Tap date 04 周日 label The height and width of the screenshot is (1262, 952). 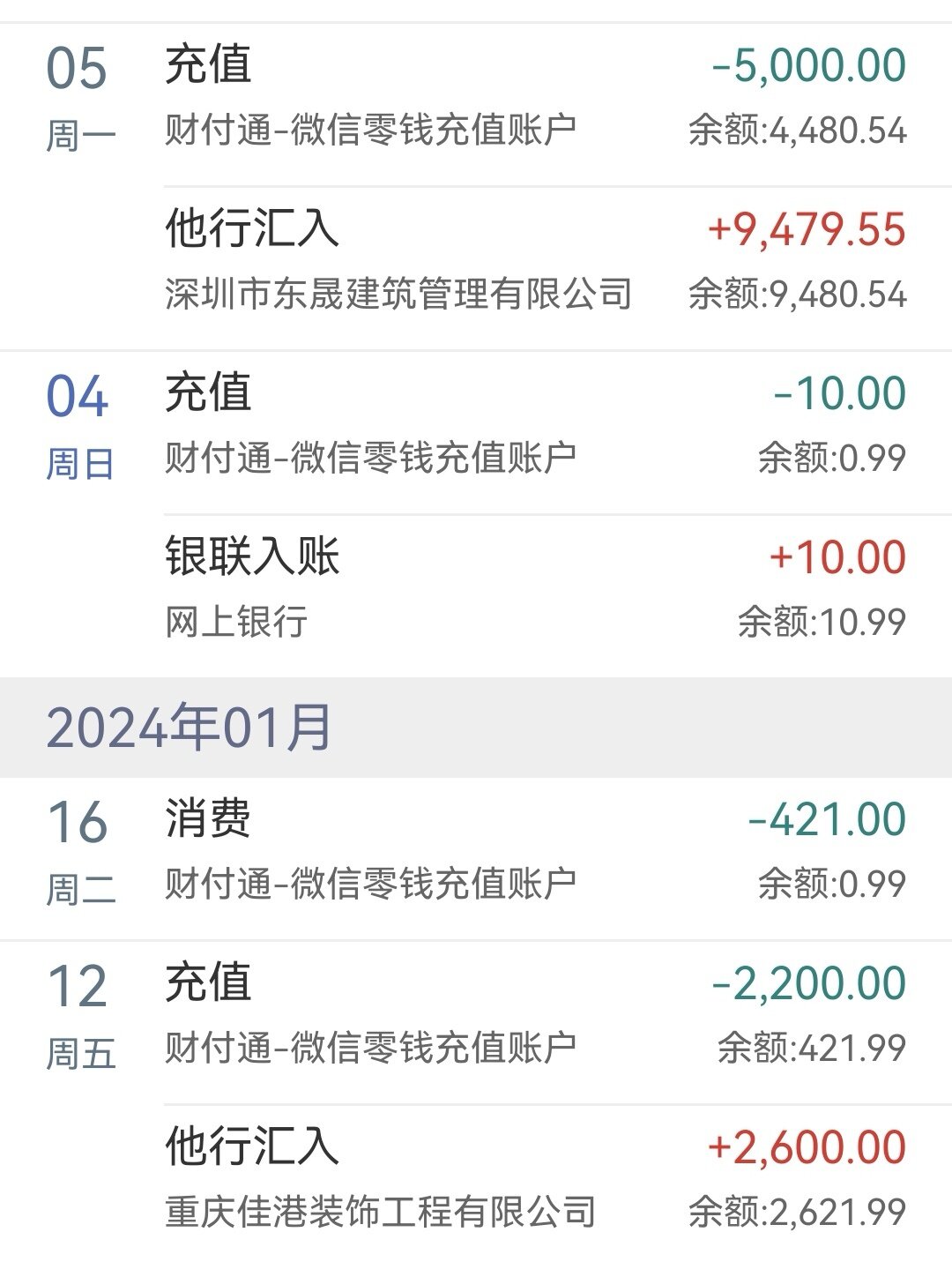click(x=79, y=427)
